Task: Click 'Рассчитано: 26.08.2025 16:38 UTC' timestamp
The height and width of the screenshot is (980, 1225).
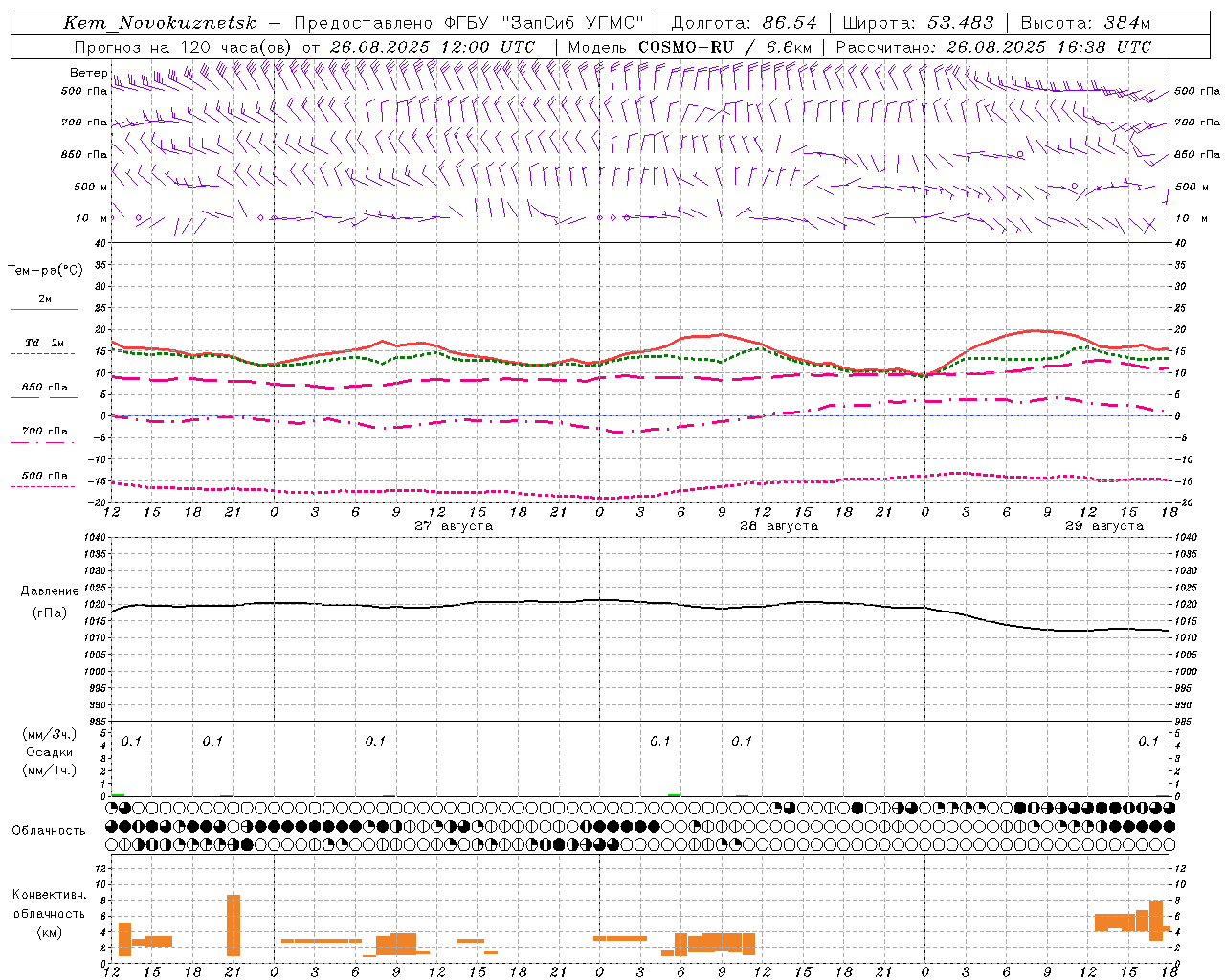Action: 993,46
